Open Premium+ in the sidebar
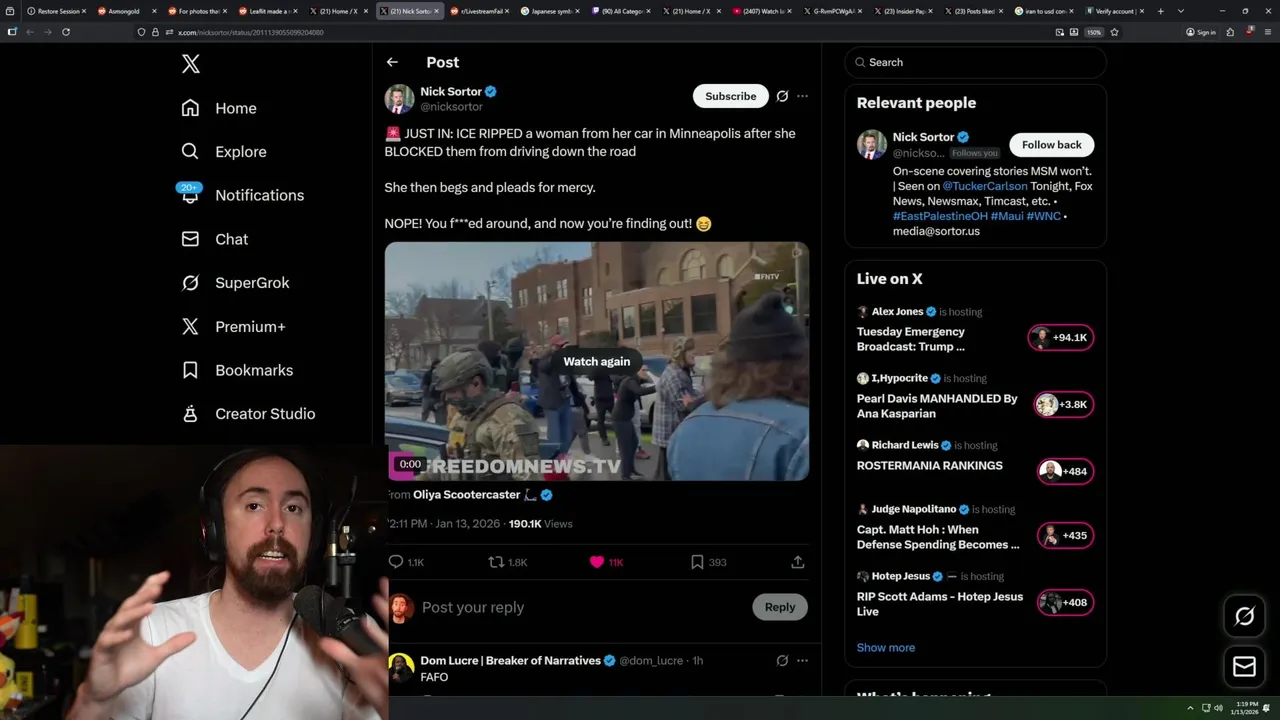 [x=233, y=326]
